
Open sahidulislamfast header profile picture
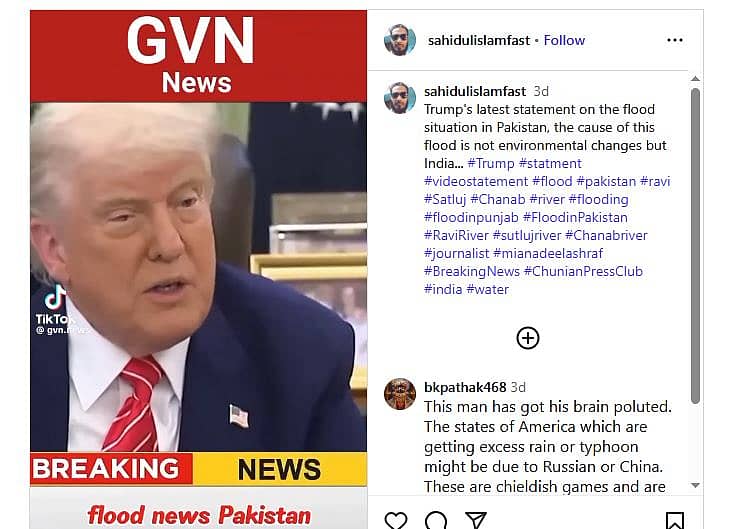pyautogui.click(x=400, y=40)
